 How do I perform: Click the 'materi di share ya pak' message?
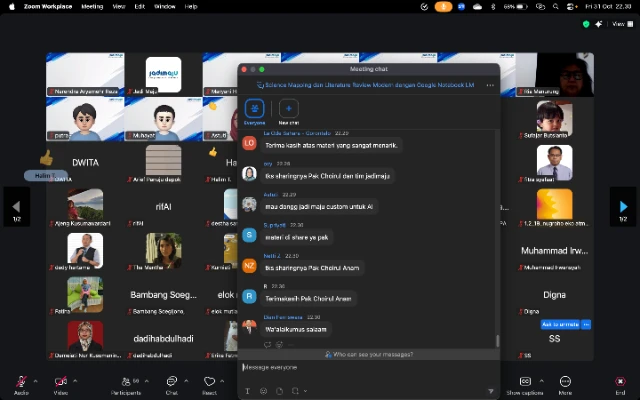click(297, 237)
